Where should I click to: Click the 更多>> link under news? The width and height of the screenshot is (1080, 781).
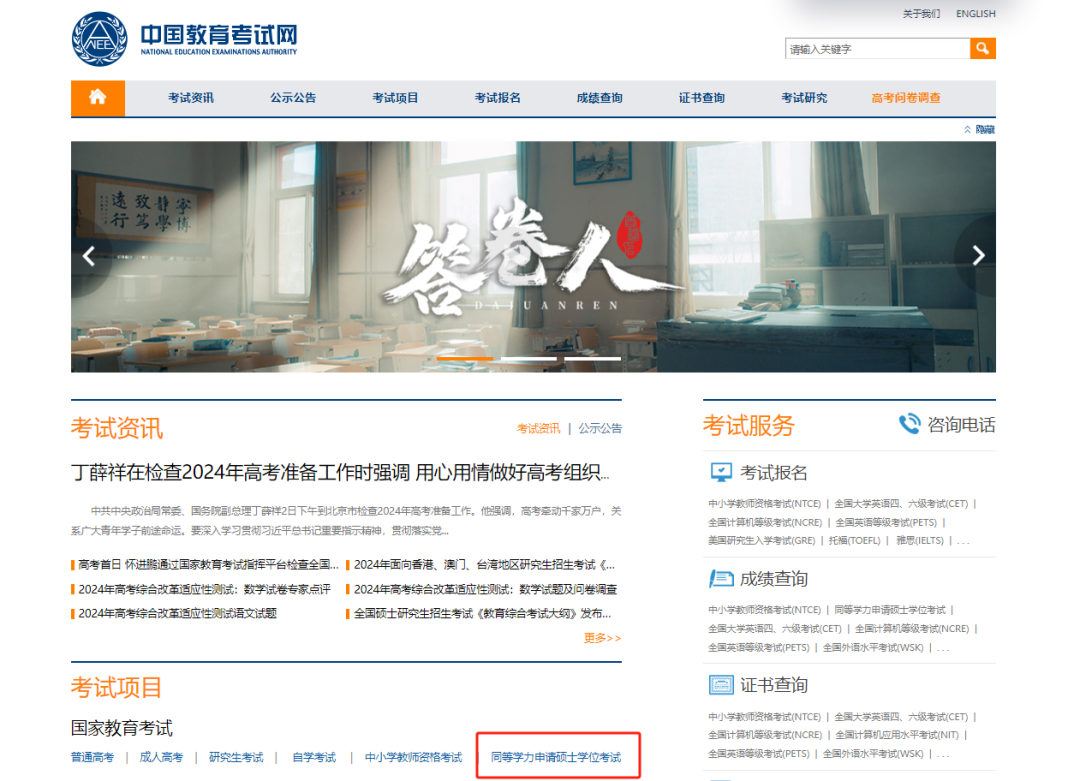[x=602, y=638]
